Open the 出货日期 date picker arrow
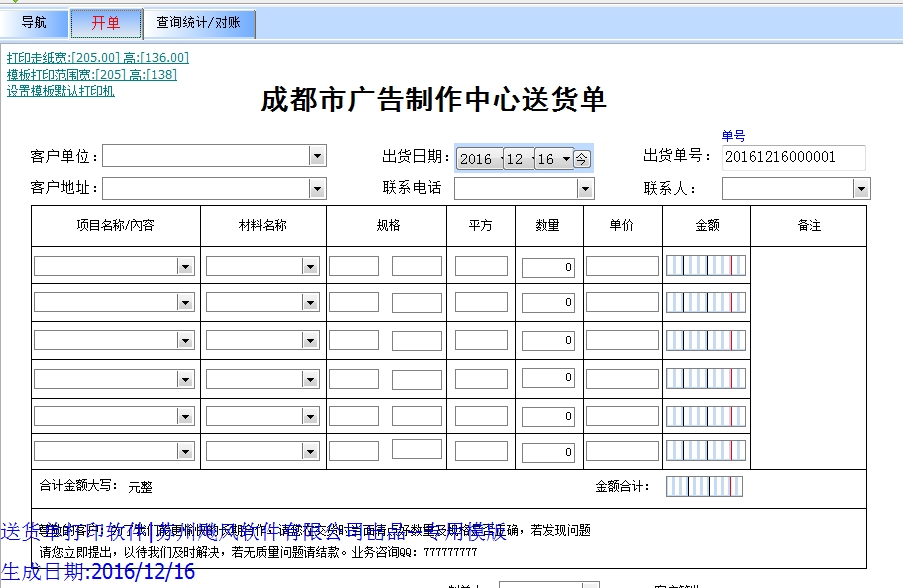The image size is (903, 588). (567, 158)
